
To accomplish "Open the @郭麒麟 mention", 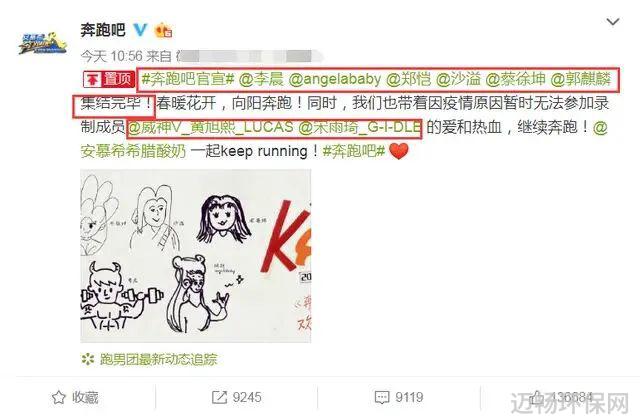I will 581,79.
